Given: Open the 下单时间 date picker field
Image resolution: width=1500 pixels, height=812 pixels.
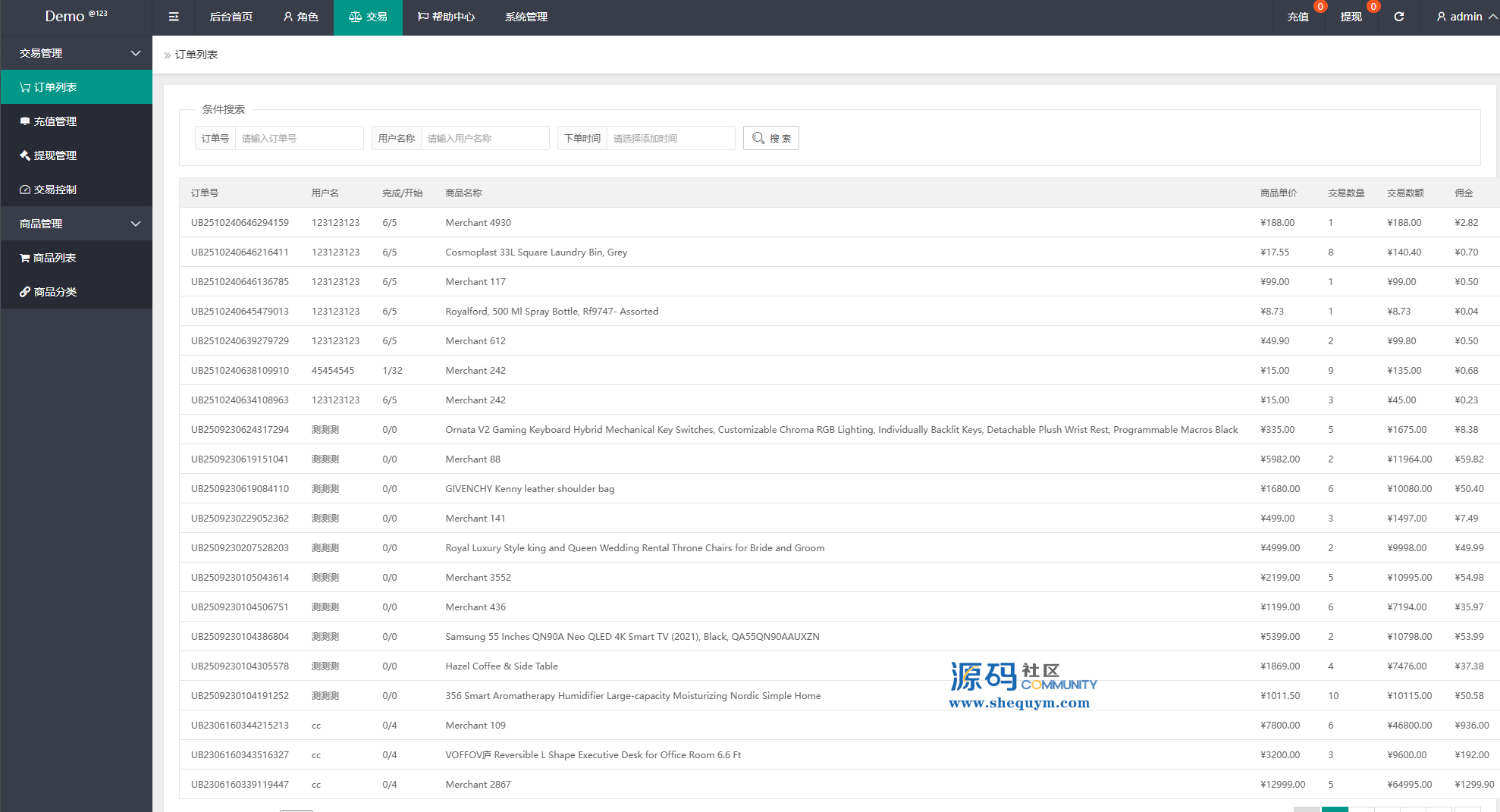Looking at the screenshot, I should point(670,138).
